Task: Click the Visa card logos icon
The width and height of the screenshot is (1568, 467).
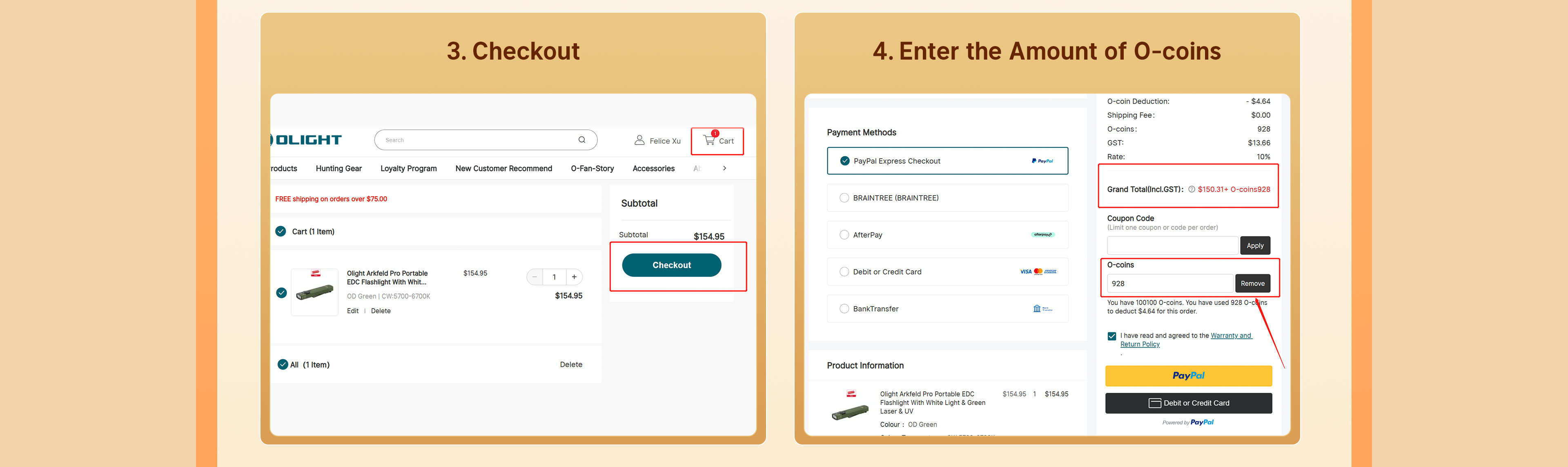Action: click(1038, 271)
